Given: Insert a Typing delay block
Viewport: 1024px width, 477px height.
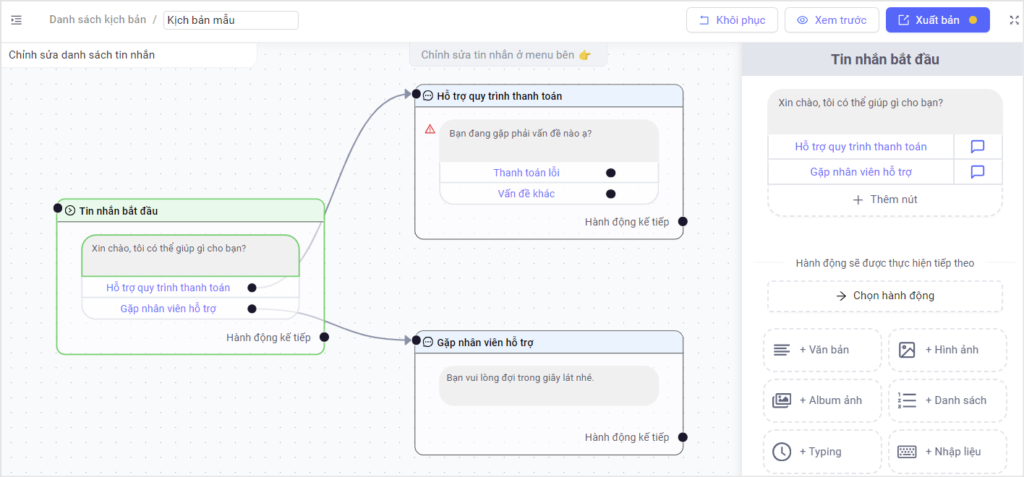Looking at the screenshot, I should pyautogui.click(x=822, y=452).
